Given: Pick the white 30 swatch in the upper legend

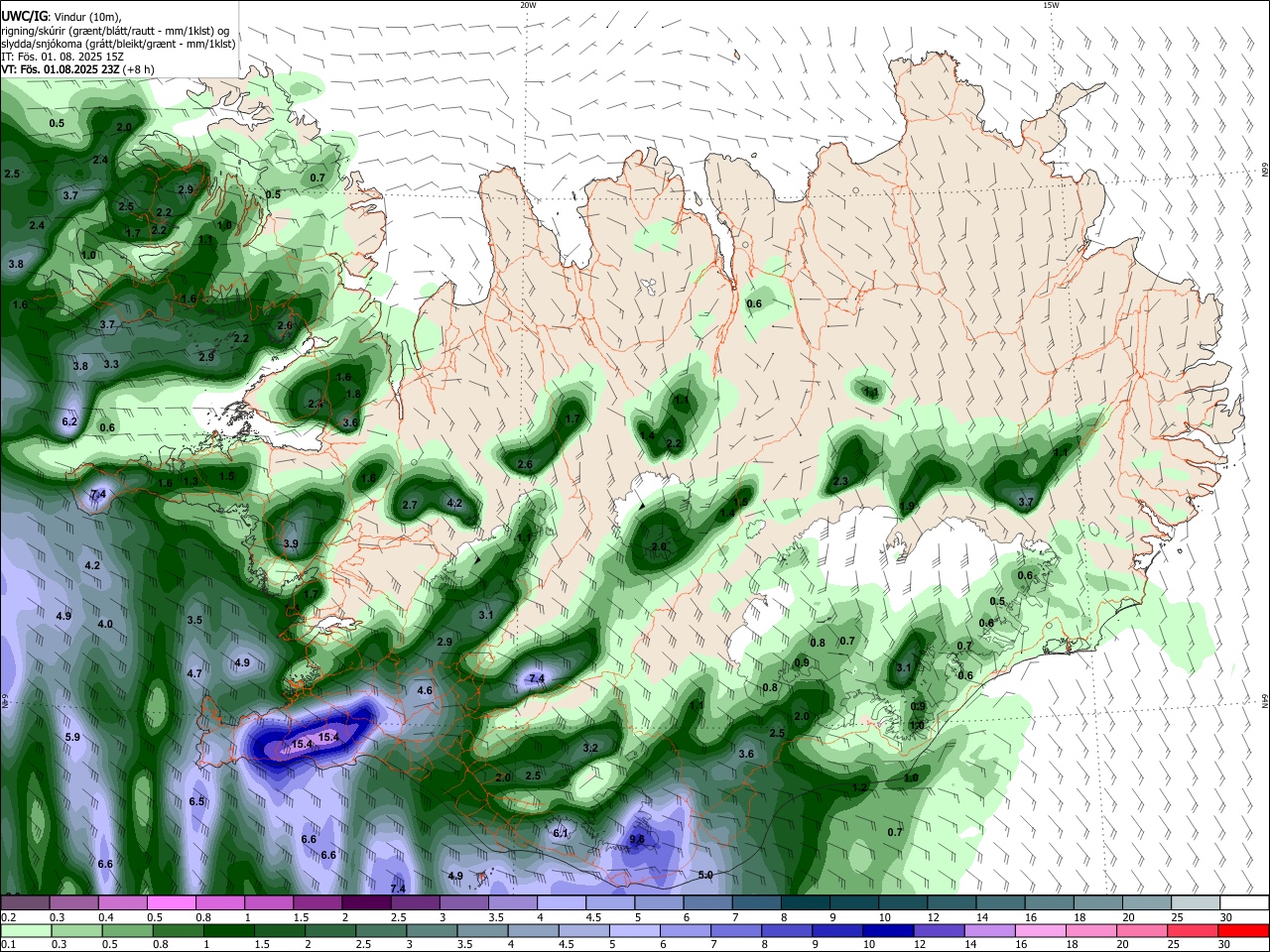Looking at the screenshot, I should (x=1242, y=903).
